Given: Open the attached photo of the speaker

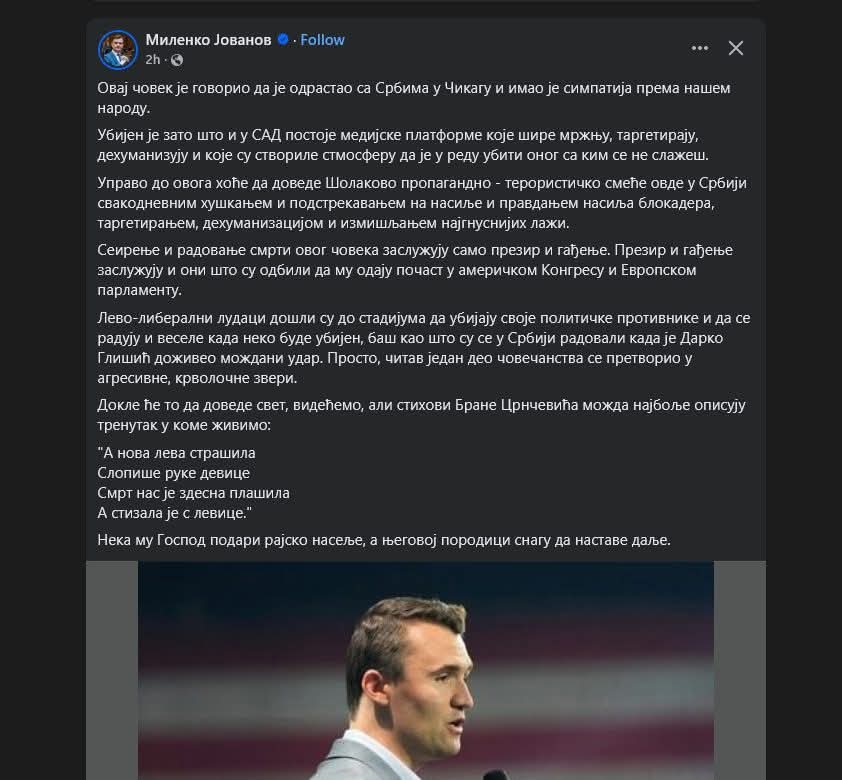Looking at the screenshot, I should pos(425,670).
